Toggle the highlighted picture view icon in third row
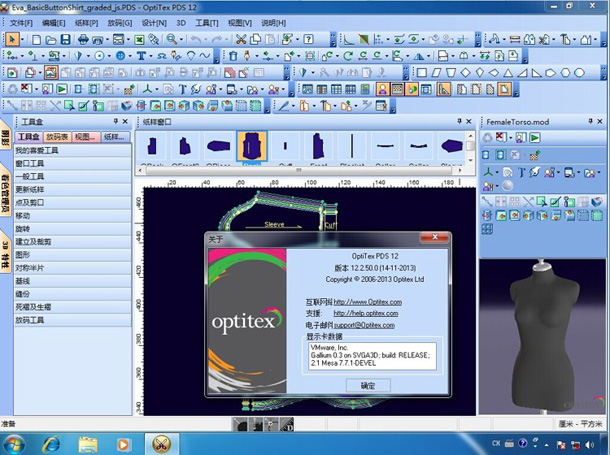 tap(51, 73)
